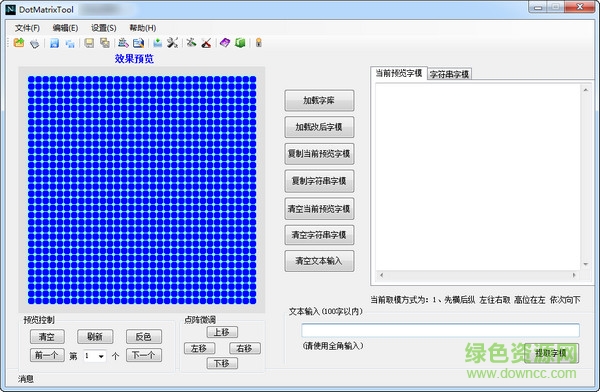Open the 帮助(H) menu

pyautogui.click(x=143, y=28)
